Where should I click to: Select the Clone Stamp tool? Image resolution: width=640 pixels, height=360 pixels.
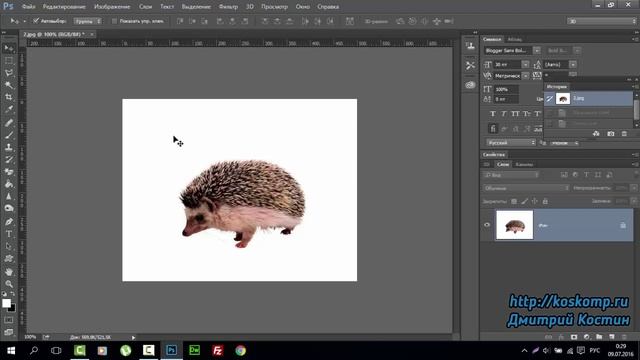coord(9,147)
